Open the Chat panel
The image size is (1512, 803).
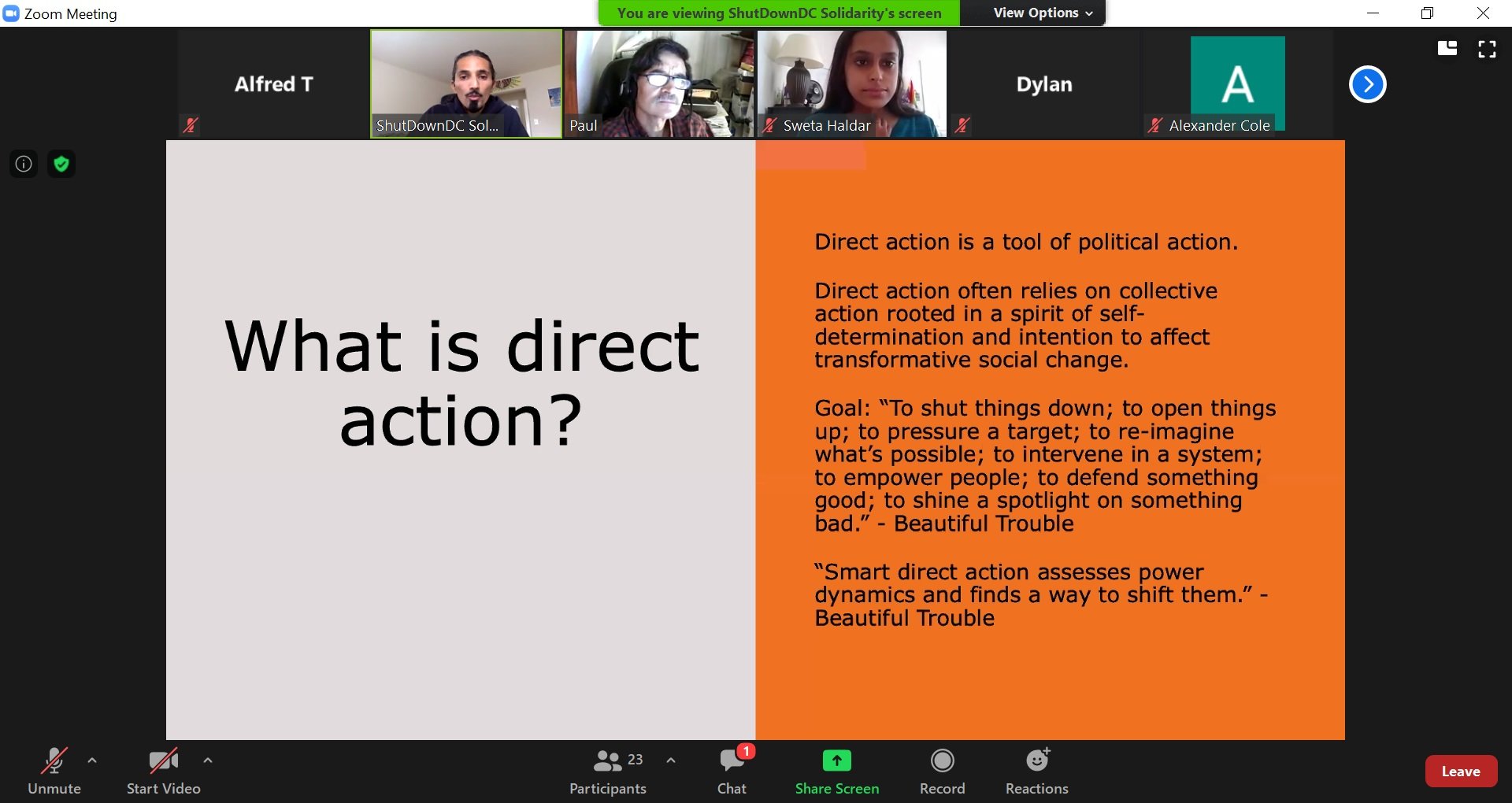click(x=732, y=771)
